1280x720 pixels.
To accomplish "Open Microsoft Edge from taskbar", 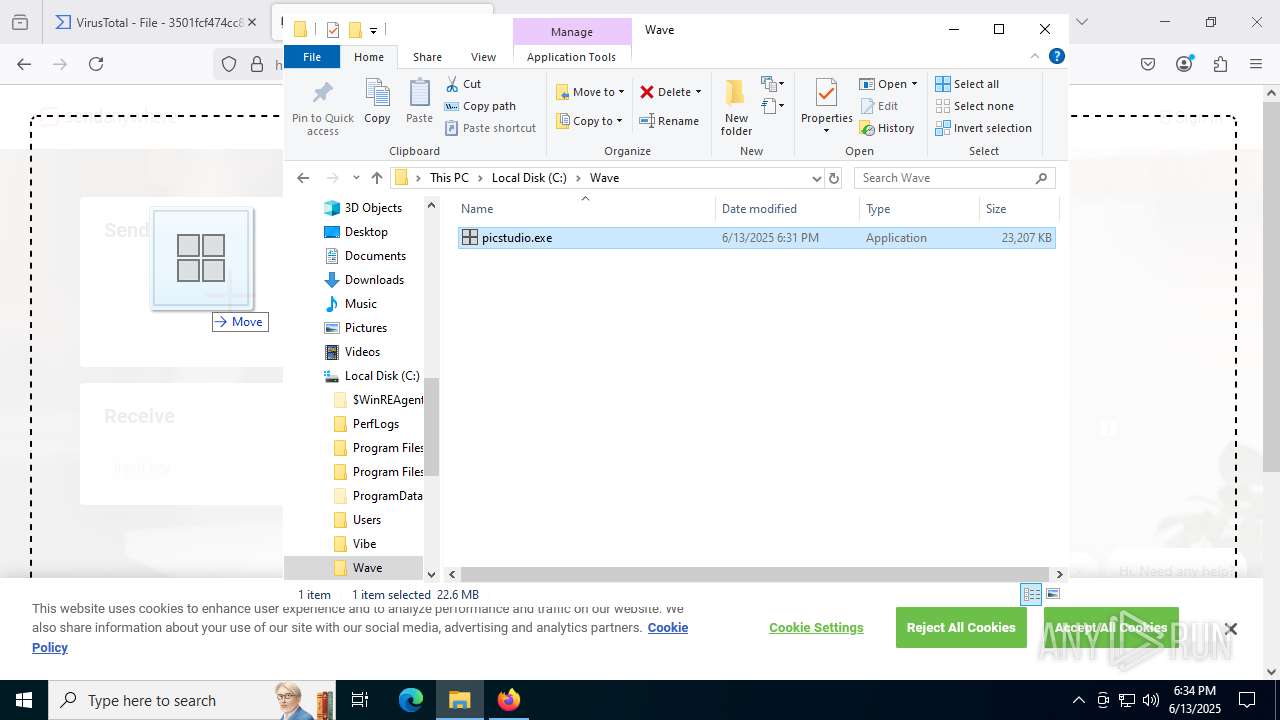I will click(x=411, y=700).
